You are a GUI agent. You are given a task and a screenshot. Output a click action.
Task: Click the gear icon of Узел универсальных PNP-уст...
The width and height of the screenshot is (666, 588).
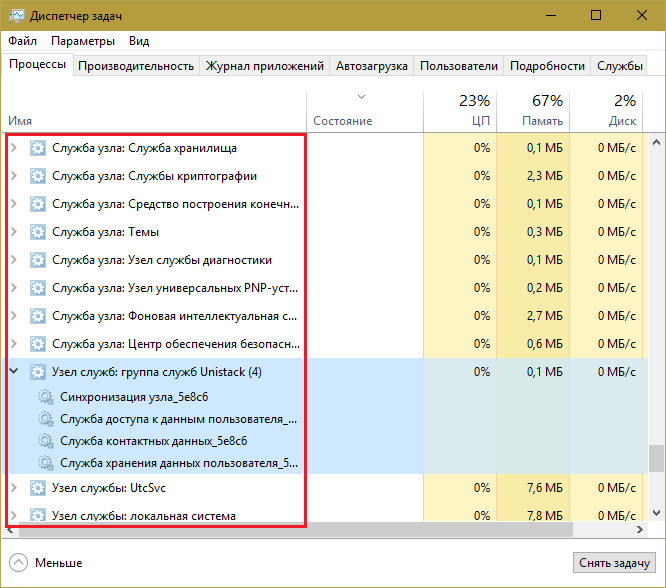click(38, 288)
